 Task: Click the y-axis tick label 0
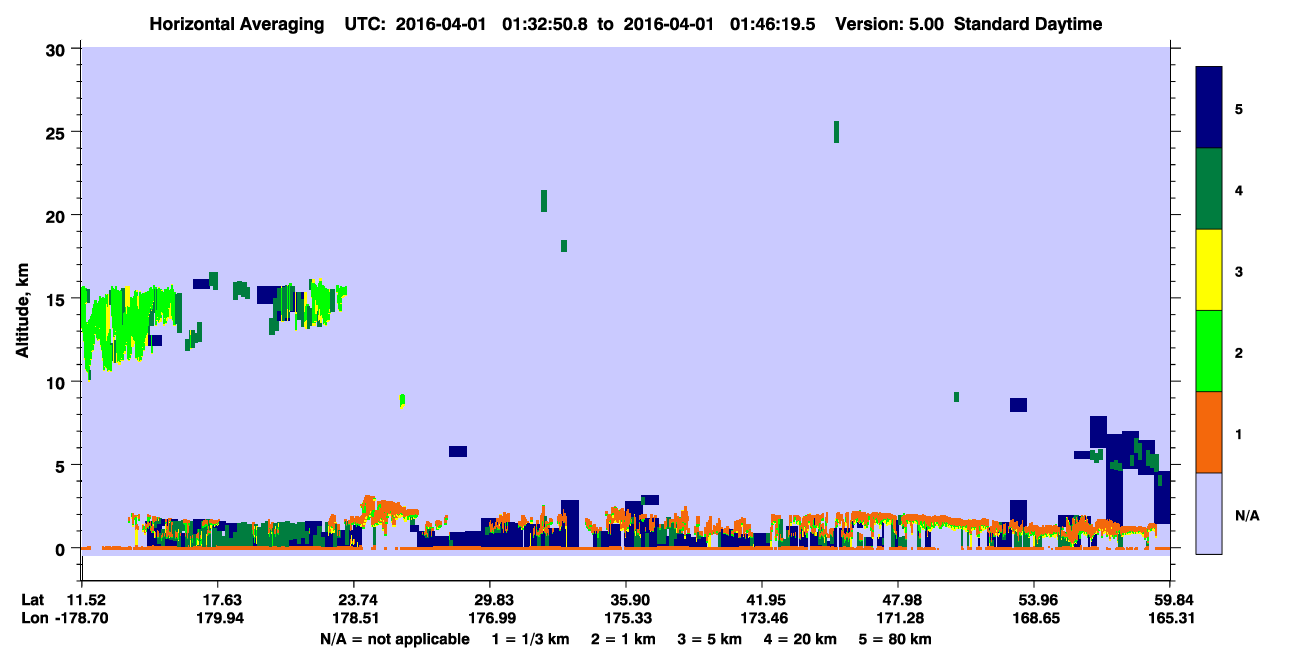(63, 548)
